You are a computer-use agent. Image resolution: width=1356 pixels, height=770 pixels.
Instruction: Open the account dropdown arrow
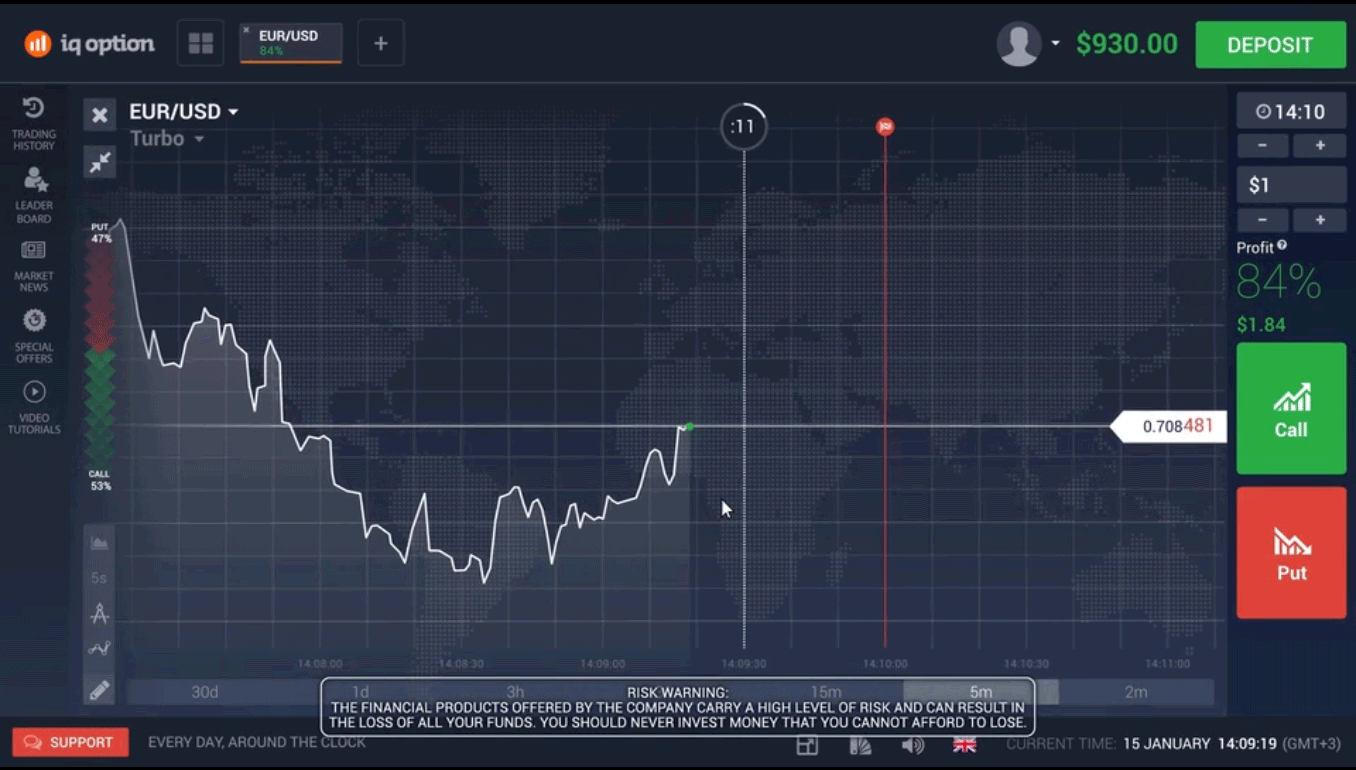coord(1055,44)
